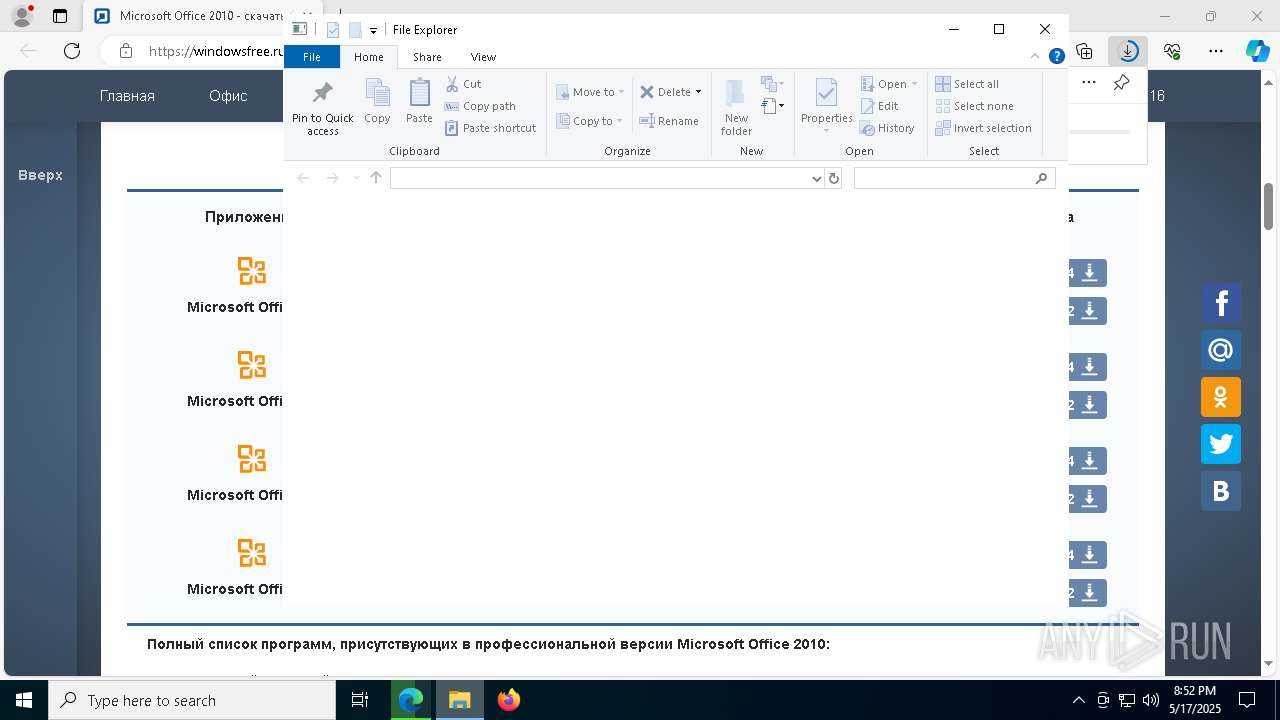
Task: Show hidden tray icons chevron
Action: click(1078, 700)
